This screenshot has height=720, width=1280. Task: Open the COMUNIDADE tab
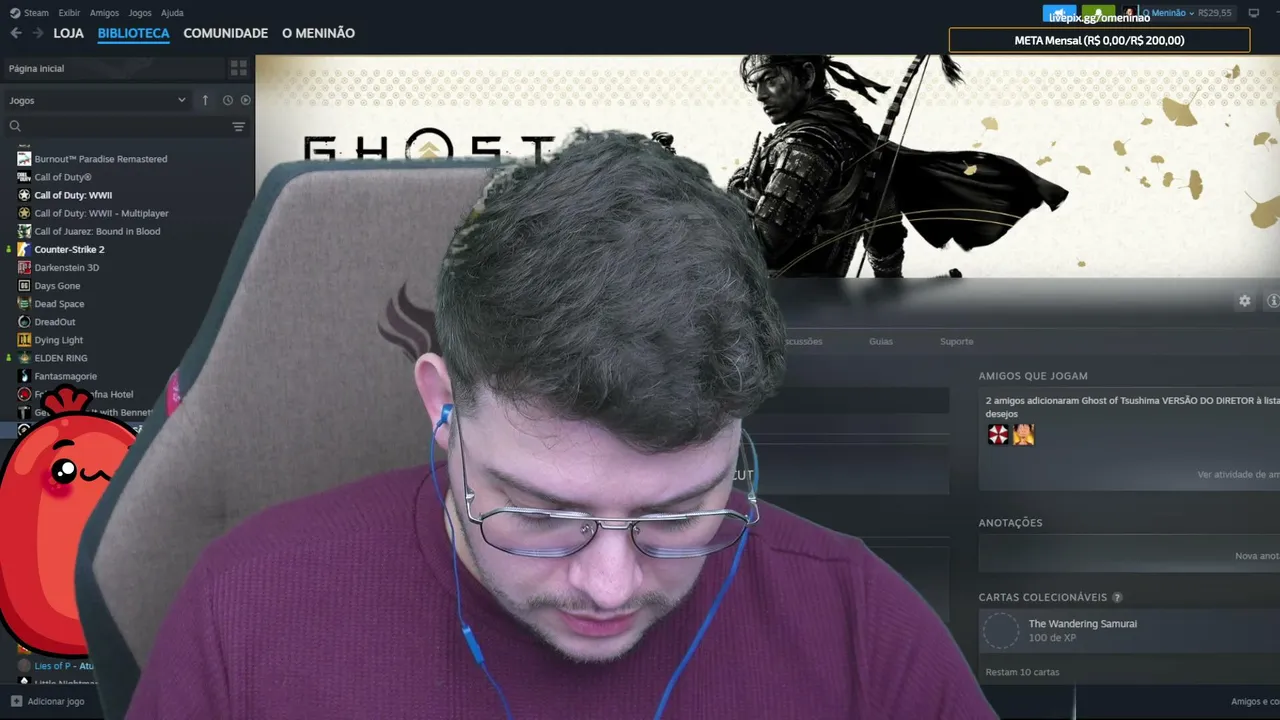click(x=225, y=33)
